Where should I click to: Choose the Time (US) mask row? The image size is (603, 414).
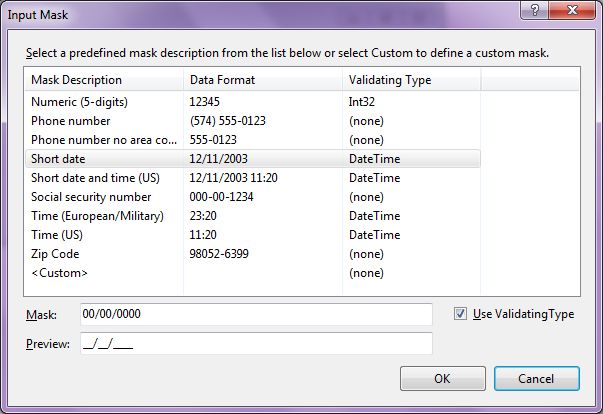pos(253,234)
